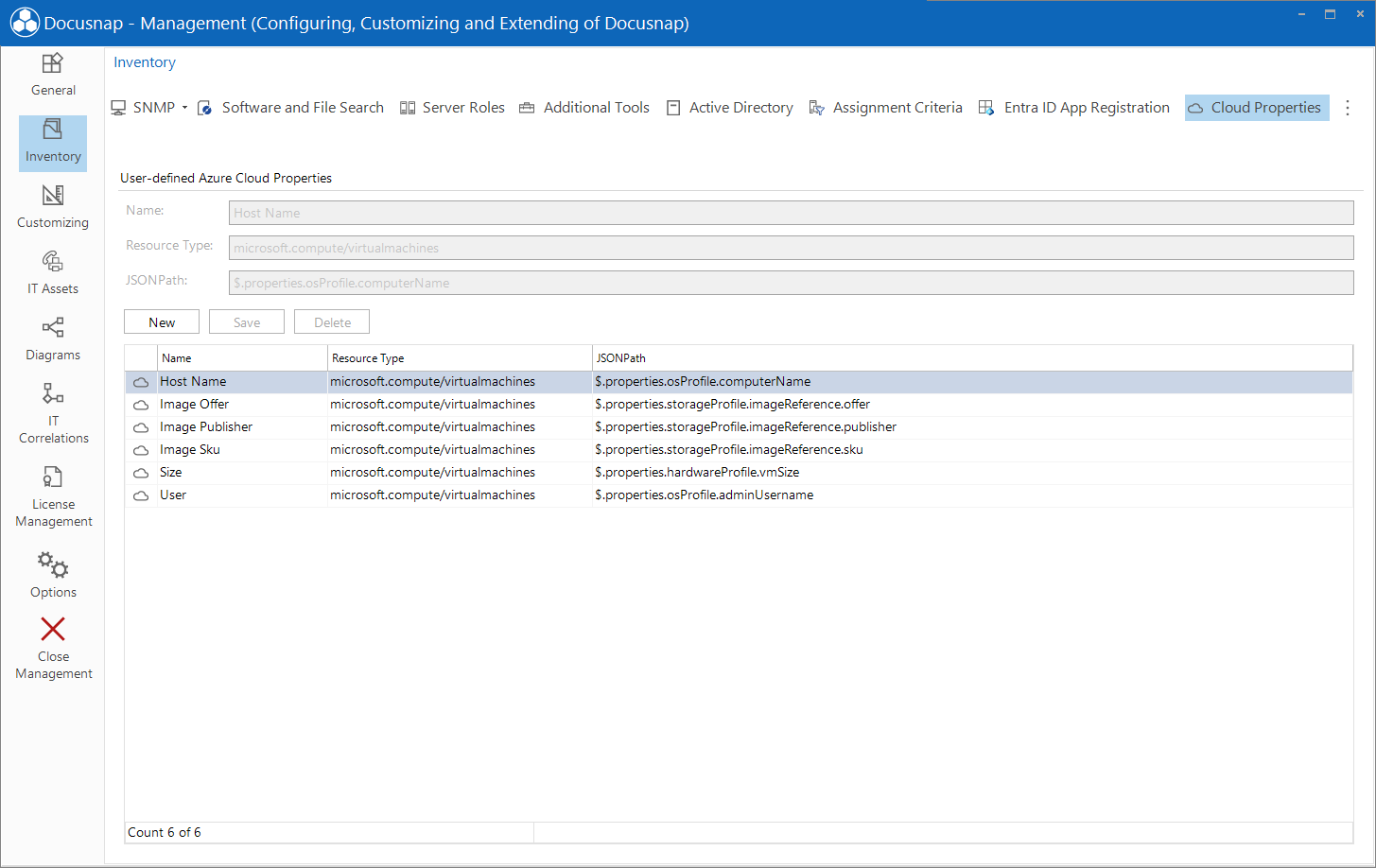This screenshot has width=1376, height=868.
Task: Click the Assignment Criteria icon
Action: 817,108
